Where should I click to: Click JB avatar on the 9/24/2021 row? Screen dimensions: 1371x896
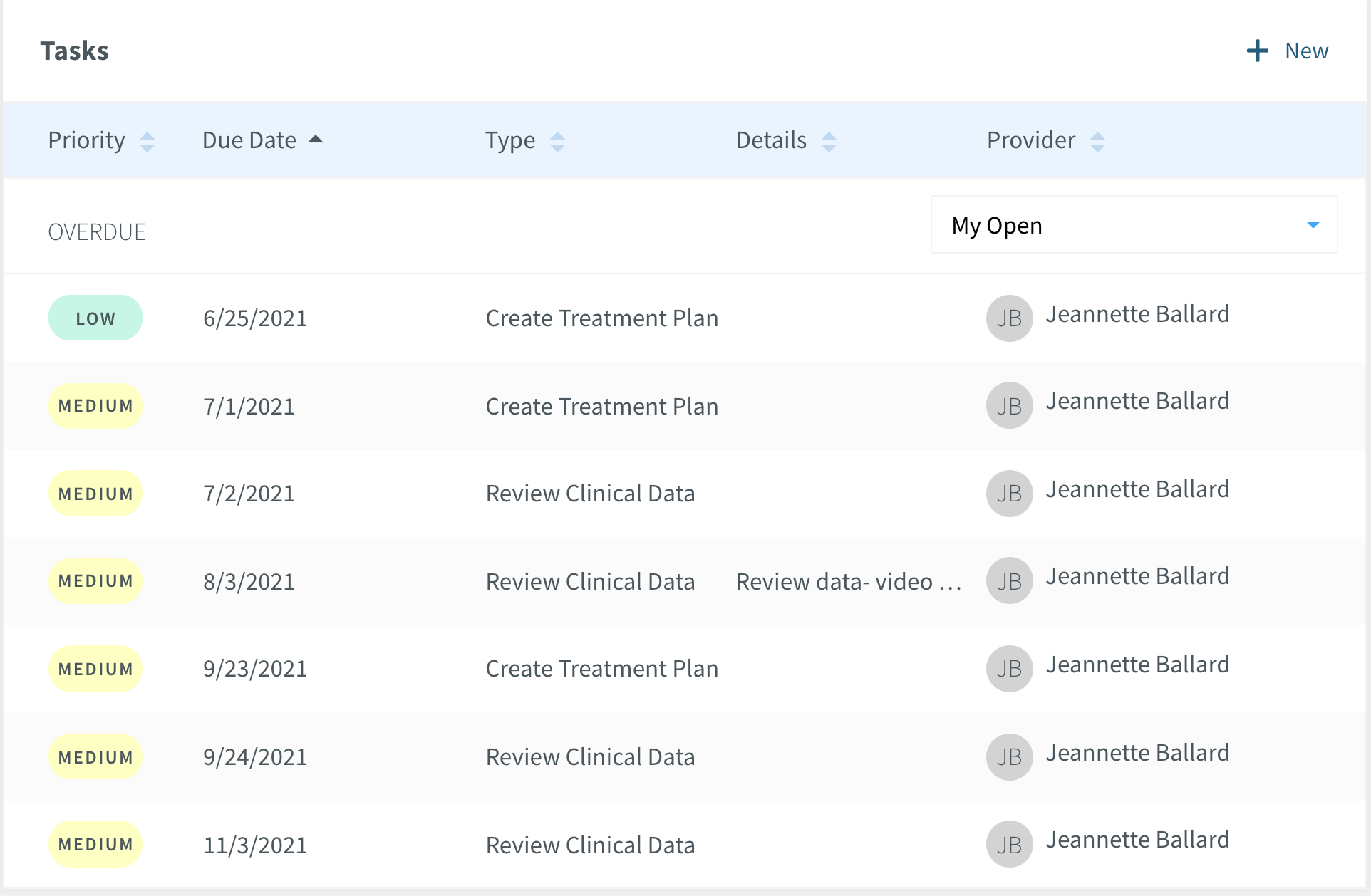pyautogui.click(x=1010, y=757)
